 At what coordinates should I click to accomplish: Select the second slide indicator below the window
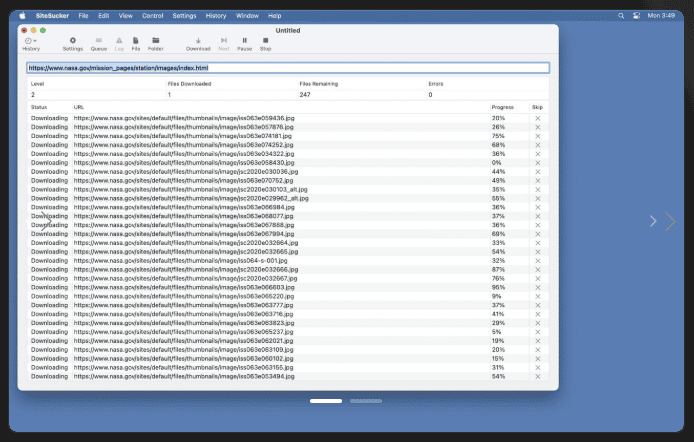pos(366,401)
